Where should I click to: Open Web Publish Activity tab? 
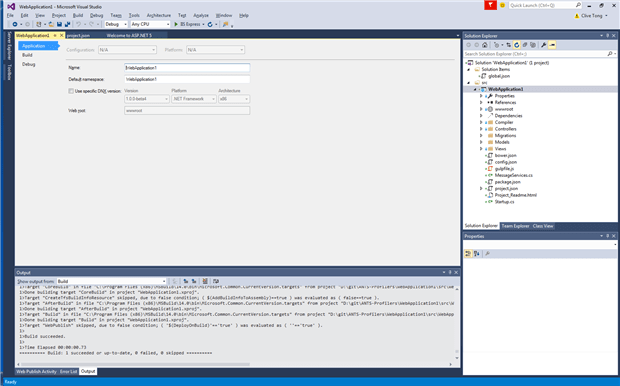coord(36,371)
